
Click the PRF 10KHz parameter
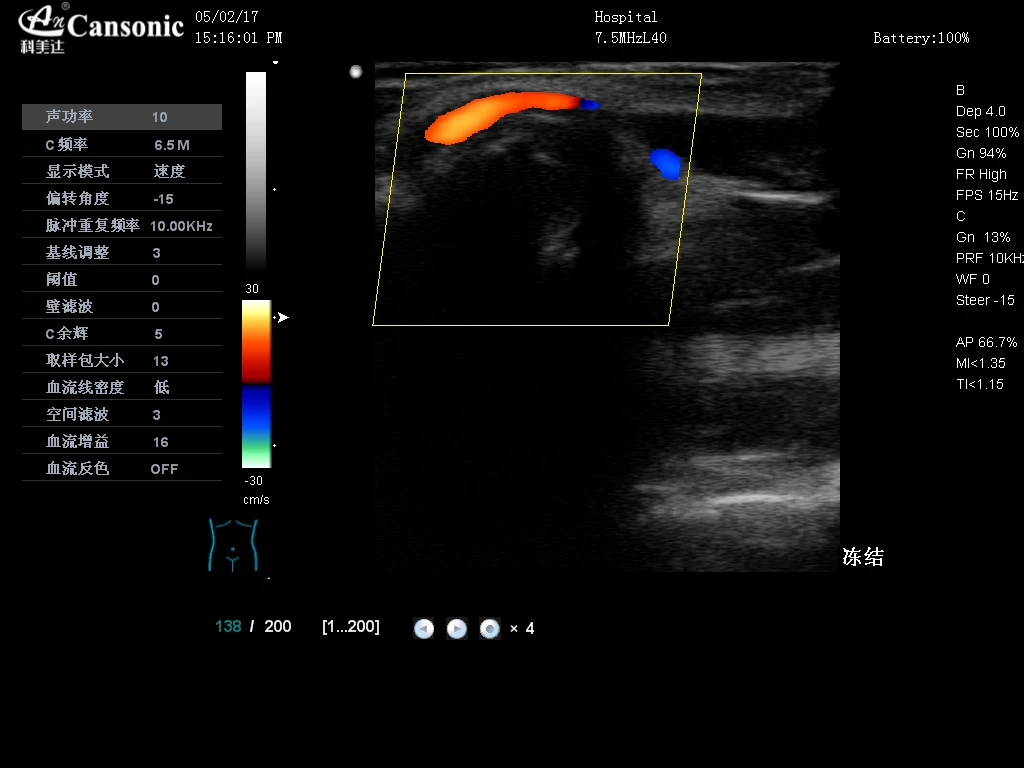[989, 258]
